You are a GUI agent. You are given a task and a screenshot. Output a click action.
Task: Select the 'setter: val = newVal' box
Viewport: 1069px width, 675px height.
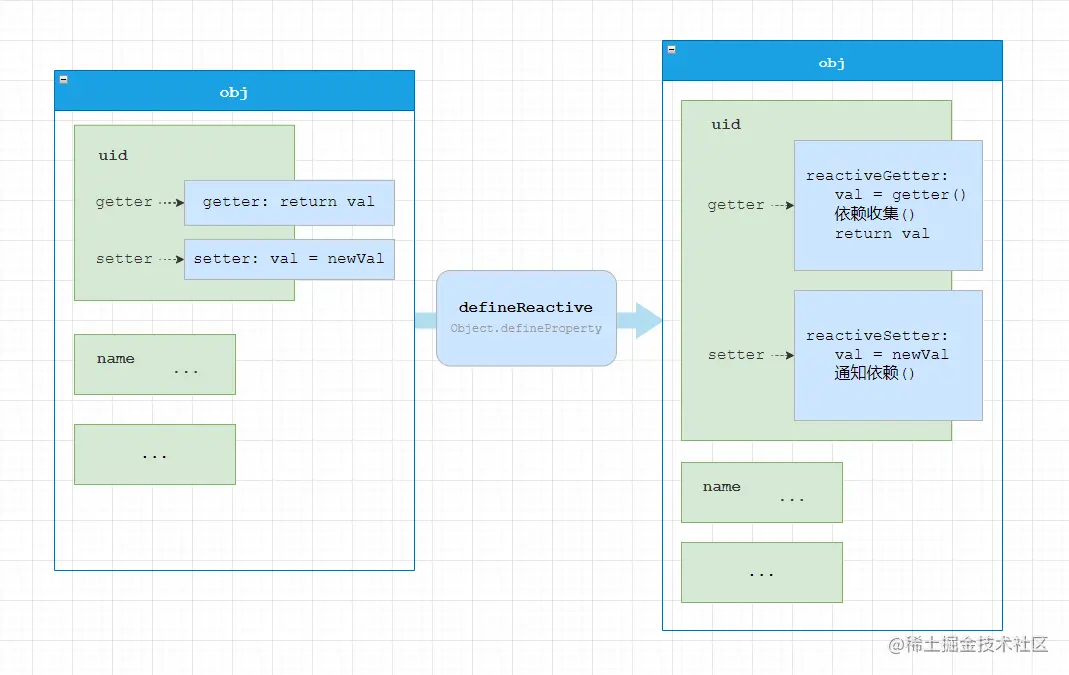tap(289, 259)
